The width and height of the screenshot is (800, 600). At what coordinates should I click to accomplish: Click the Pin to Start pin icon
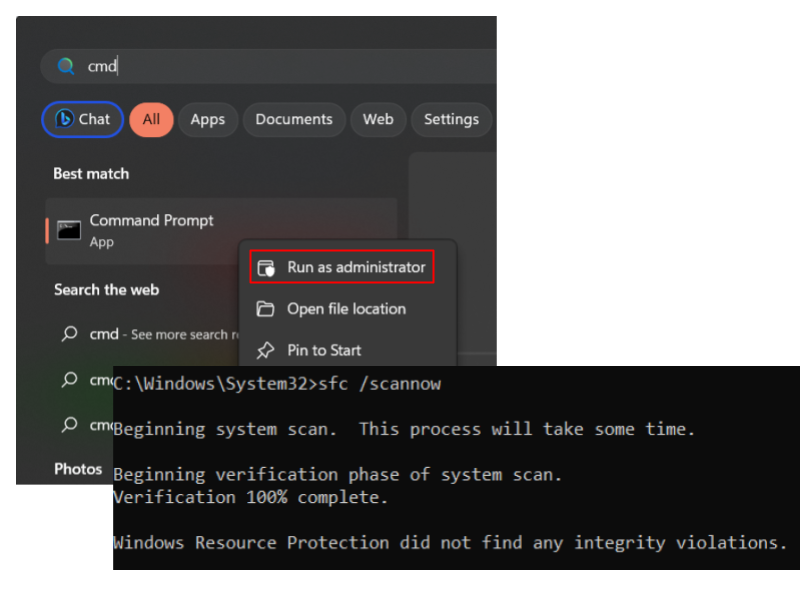click(265, 351)
